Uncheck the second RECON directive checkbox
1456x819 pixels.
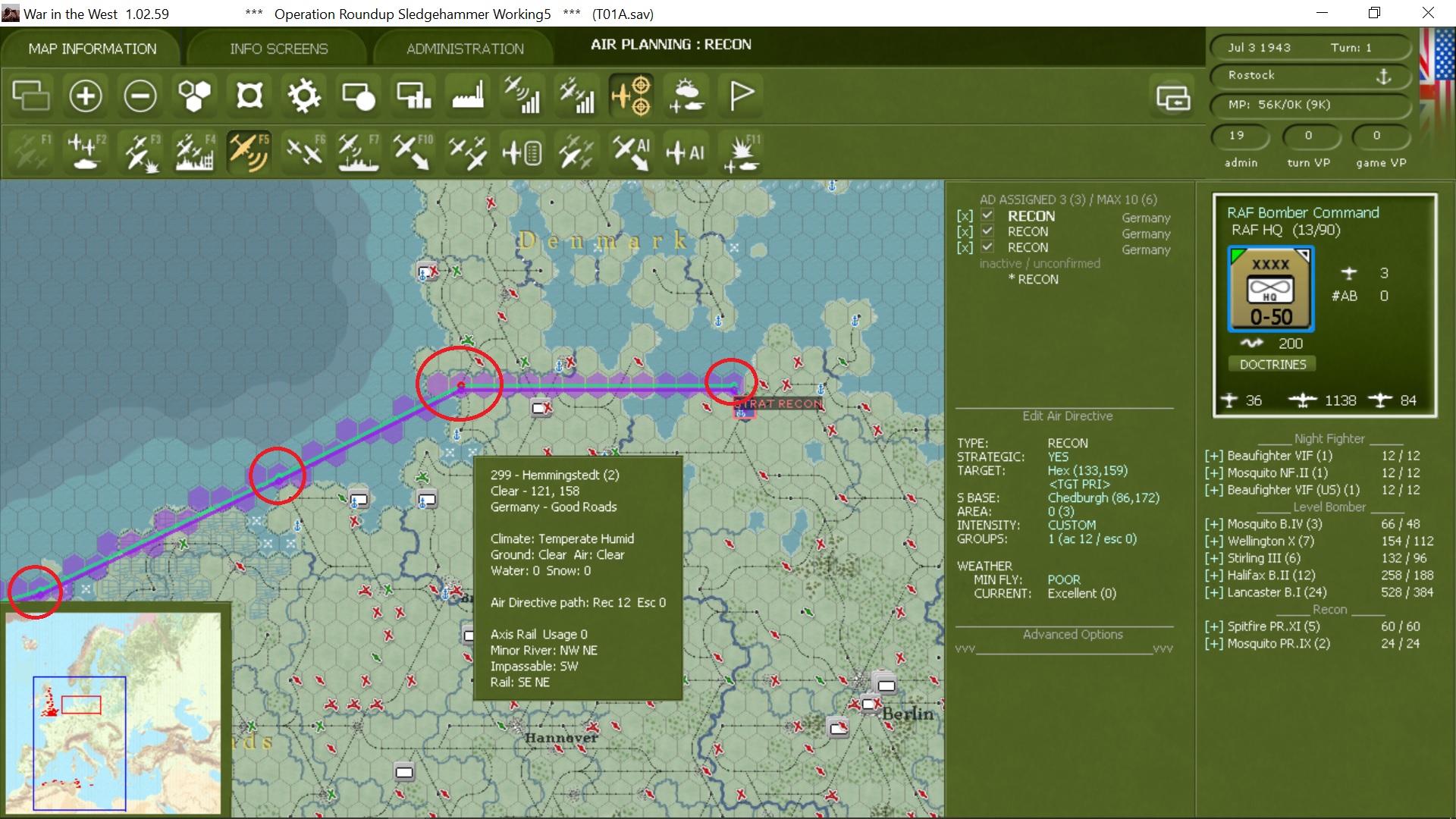[x=987, y=231]
